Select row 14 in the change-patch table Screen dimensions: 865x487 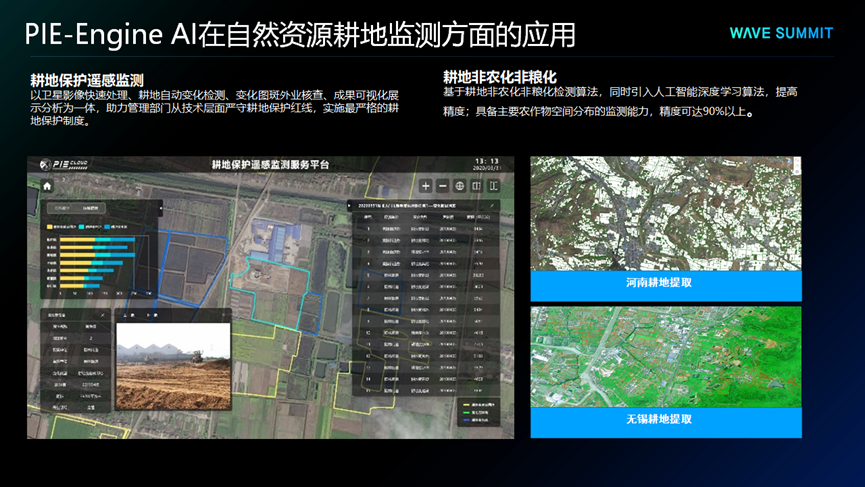point(426,379)
